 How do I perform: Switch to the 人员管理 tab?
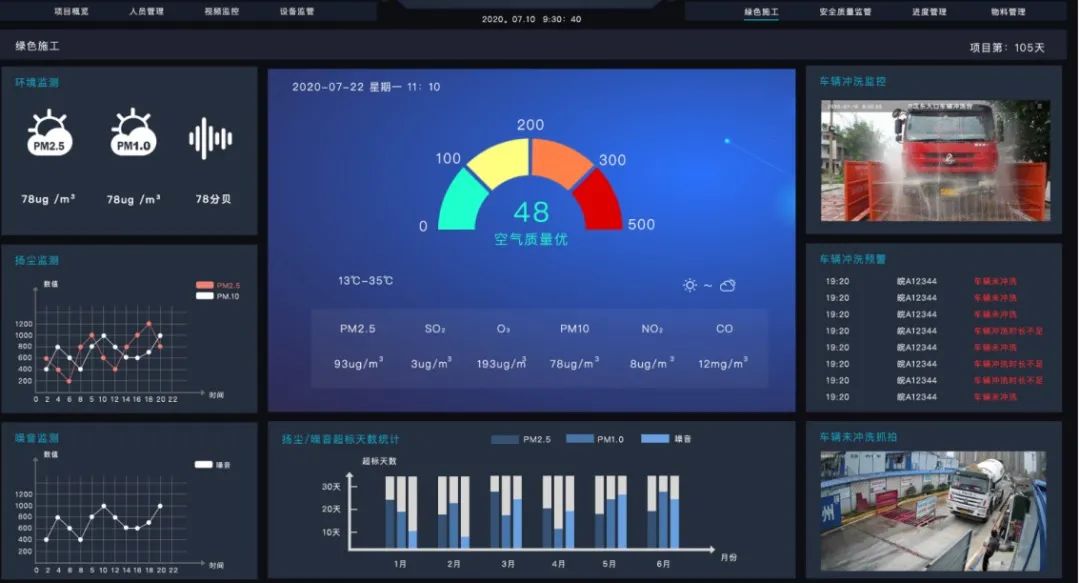pos(146,12)
